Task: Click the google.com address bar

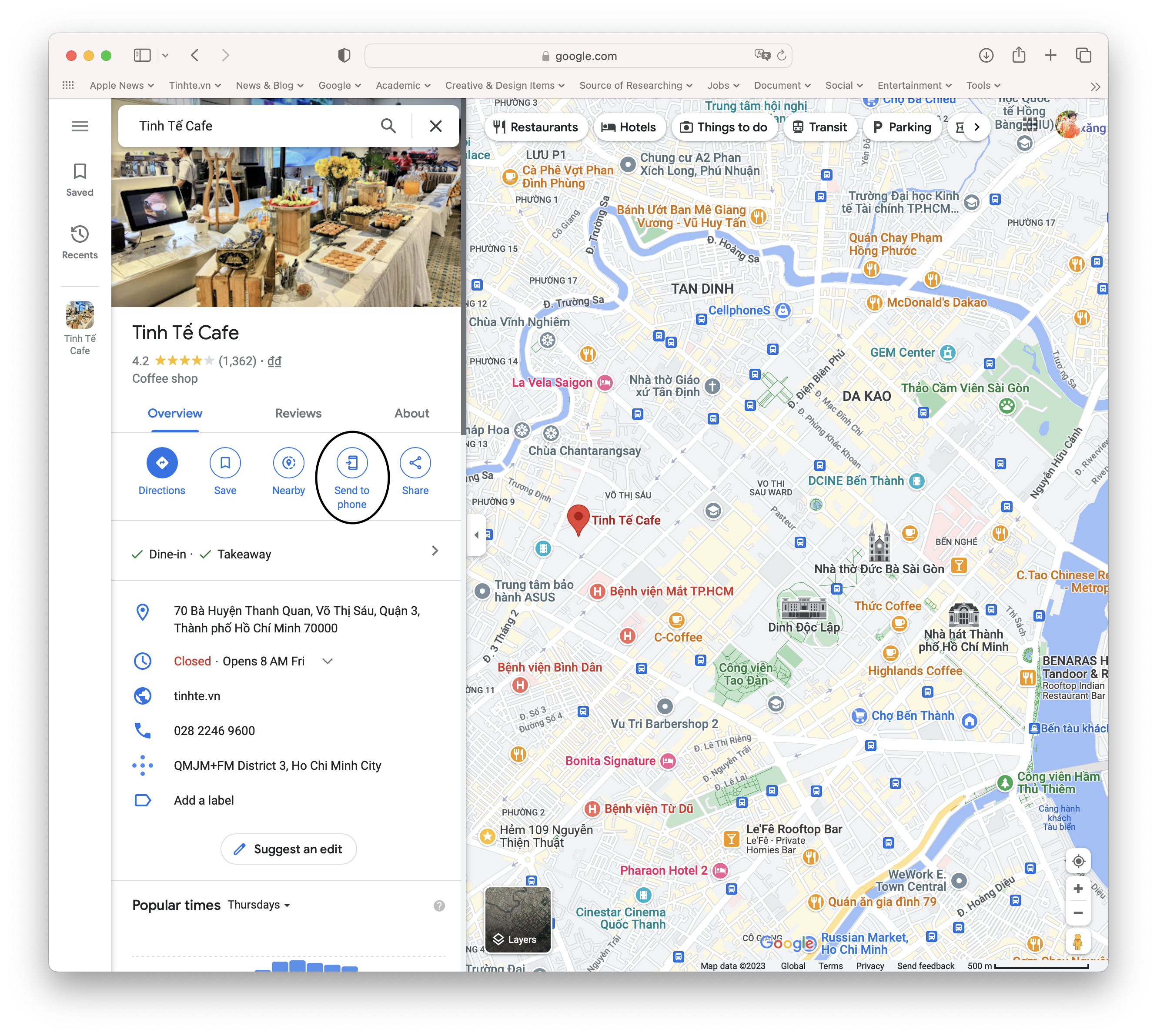Action: [578, 55]
